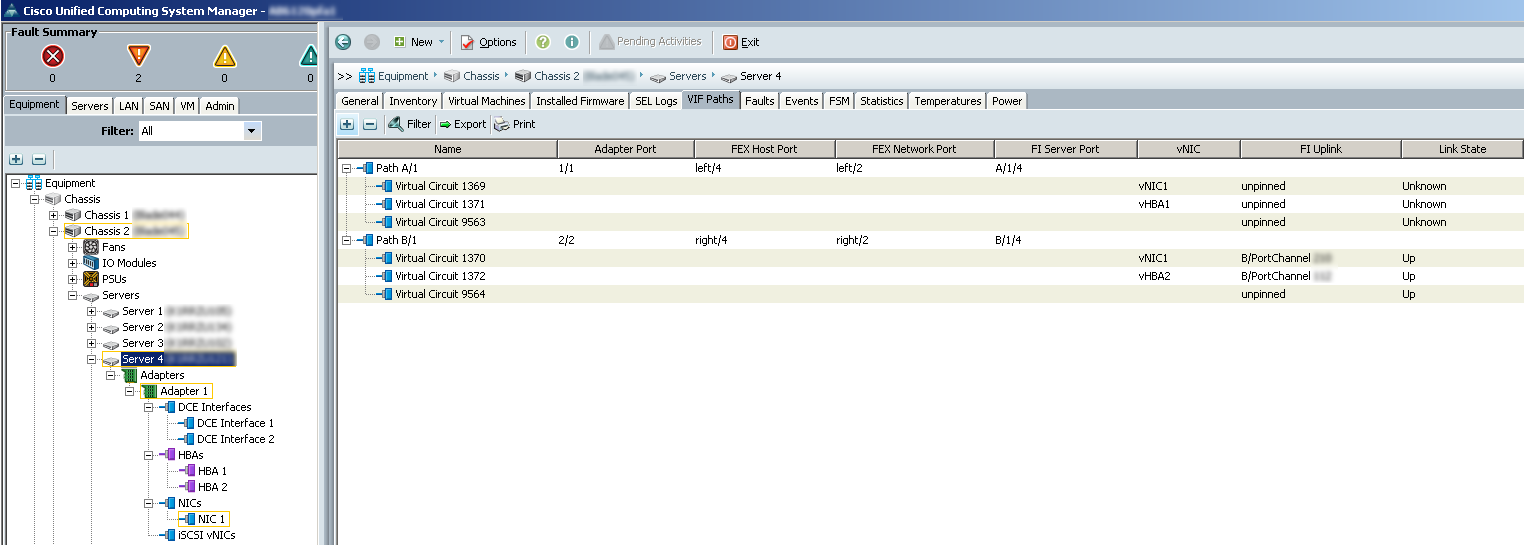This screenshot has height=545, width=1524.
Task: Click the major fault orange triangle icon
Action: pos(138,56)
